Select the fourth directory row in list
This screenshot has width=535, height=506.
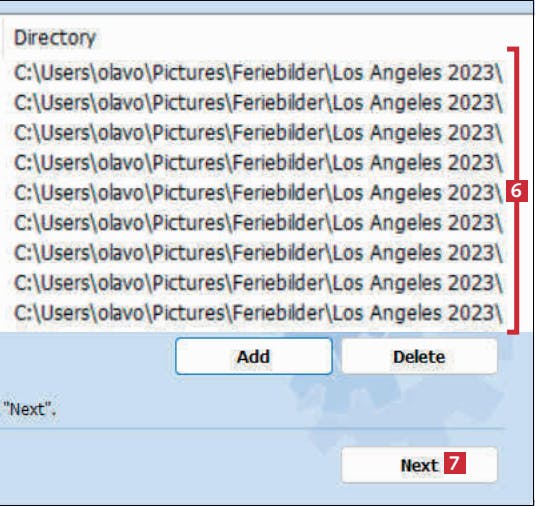[258, 163]
